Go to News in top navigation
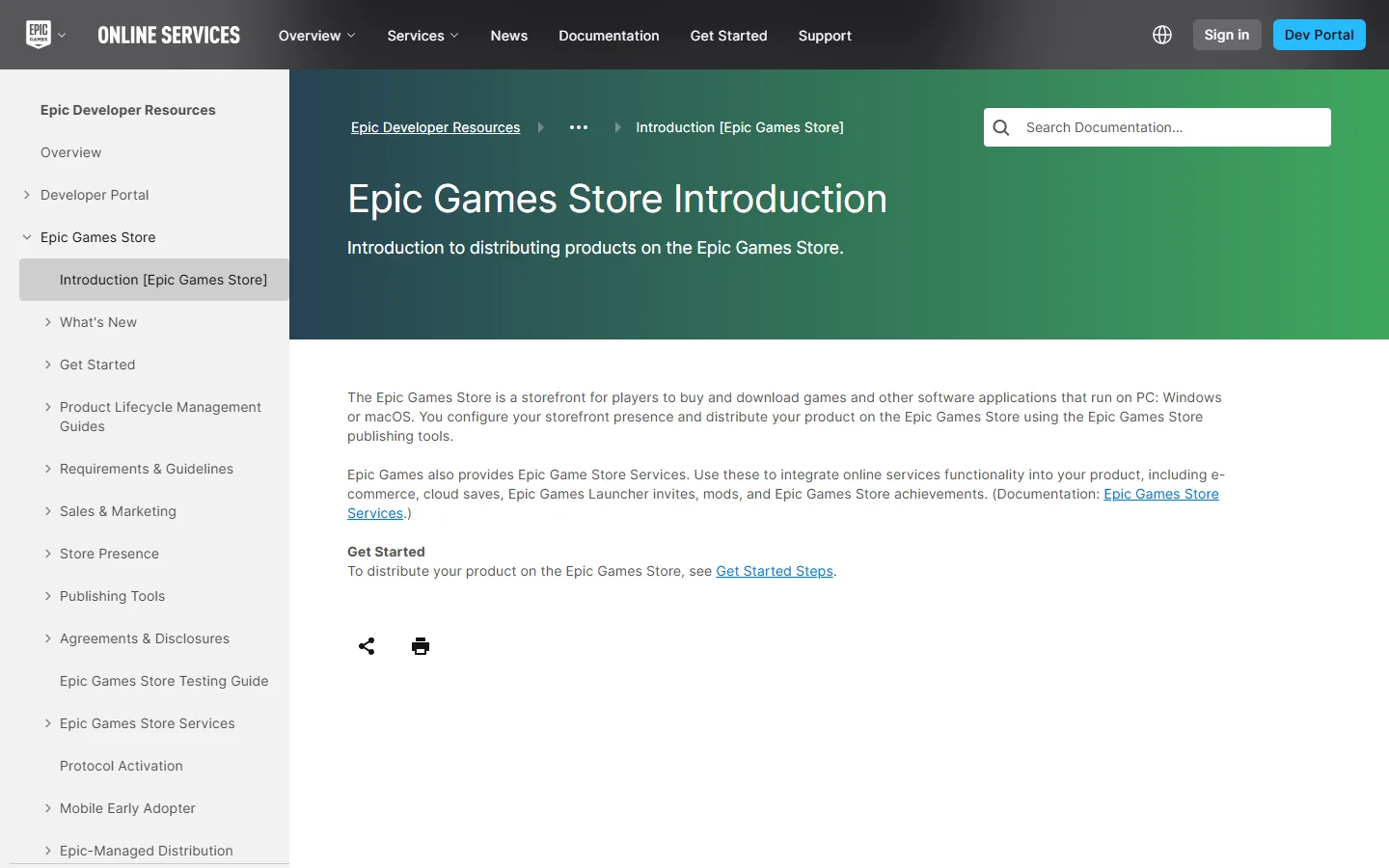Image resolution: width=1389 pixels, height=868 pixels. [509, 36]
